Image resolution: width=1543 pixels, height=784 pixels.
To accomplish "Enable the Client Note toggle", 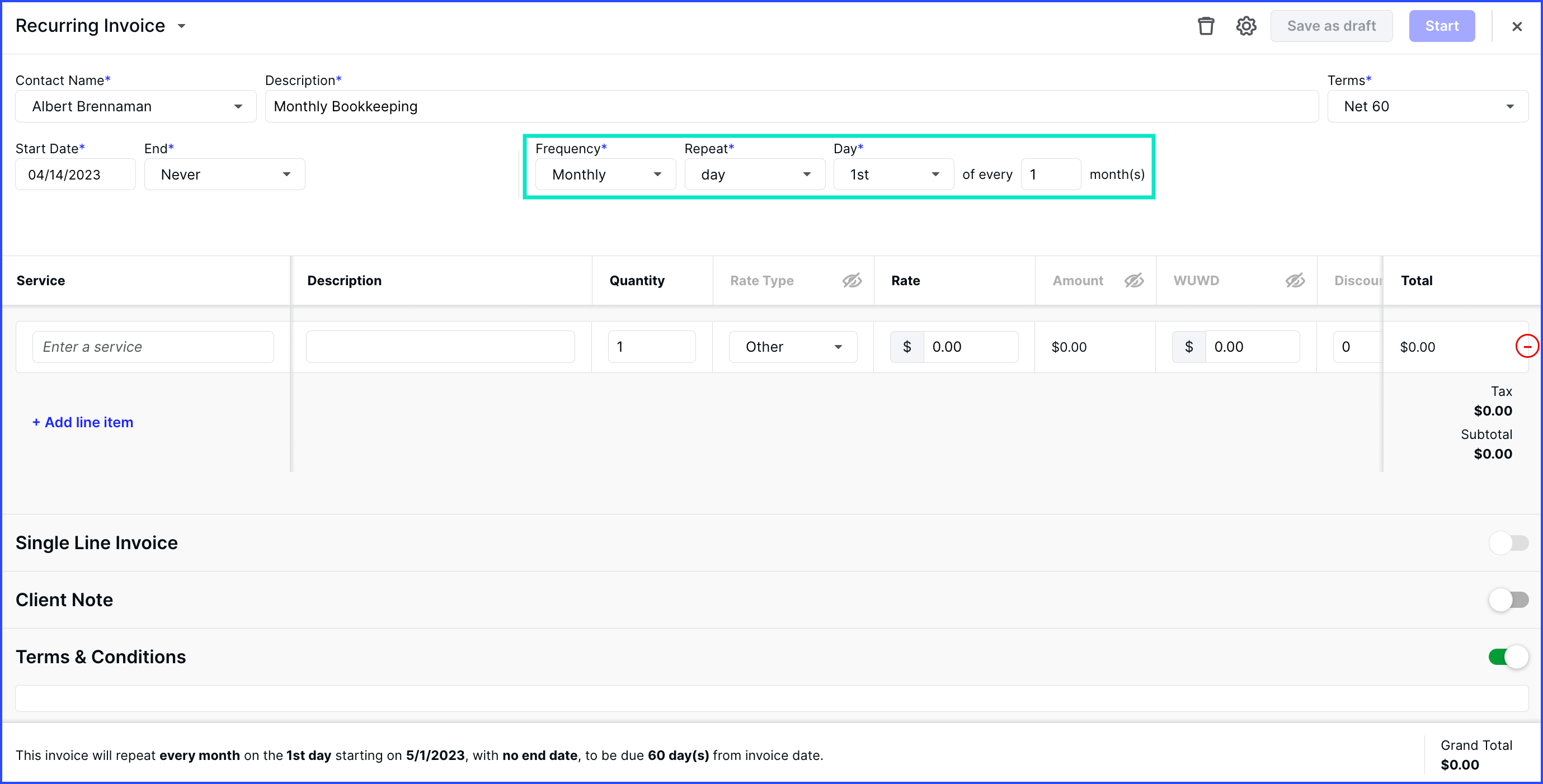I will coord(1508,599).
